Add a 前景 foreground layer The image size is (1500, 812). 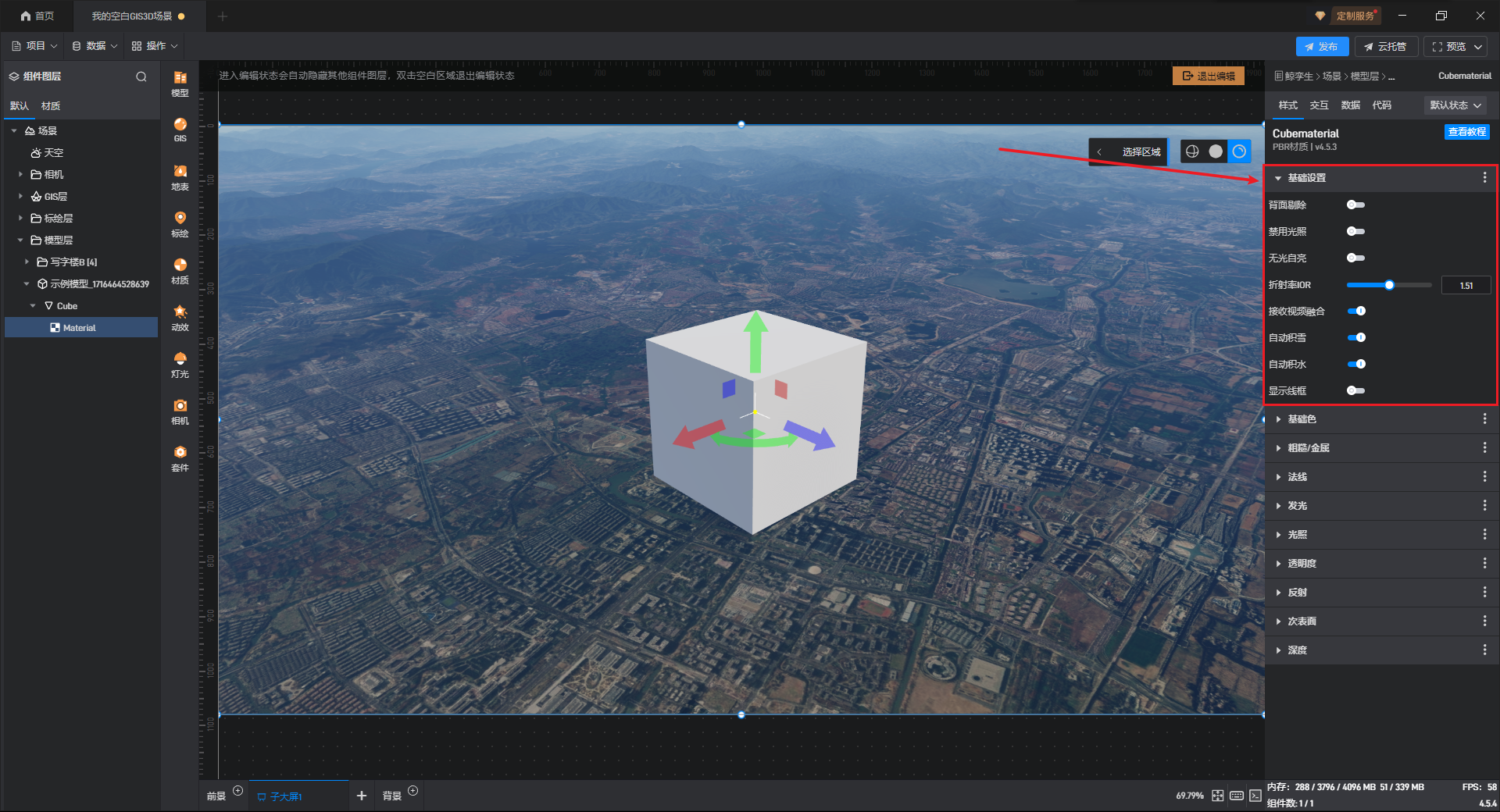tap(238, 791)
